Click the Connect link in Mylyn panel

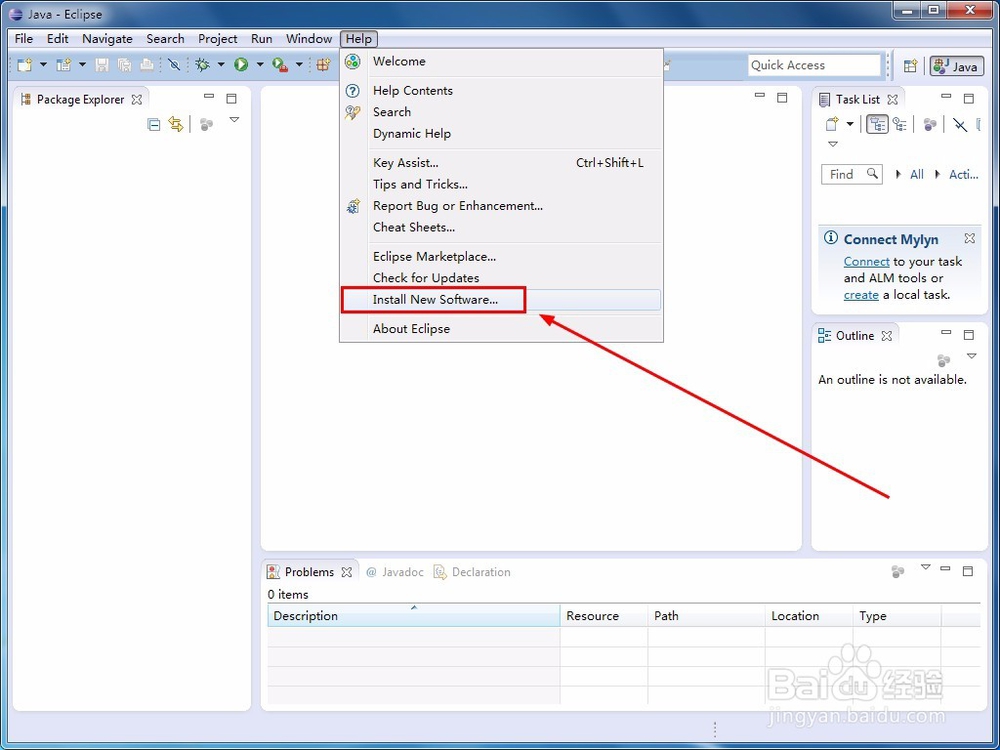tap(867, 261)
